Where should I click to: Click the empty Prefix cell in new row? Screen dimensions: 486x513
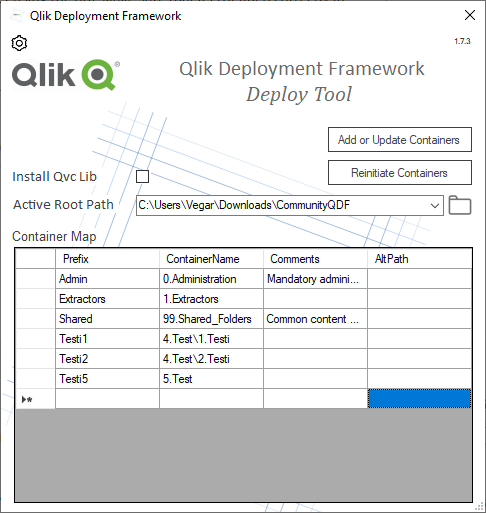(107, 399)
